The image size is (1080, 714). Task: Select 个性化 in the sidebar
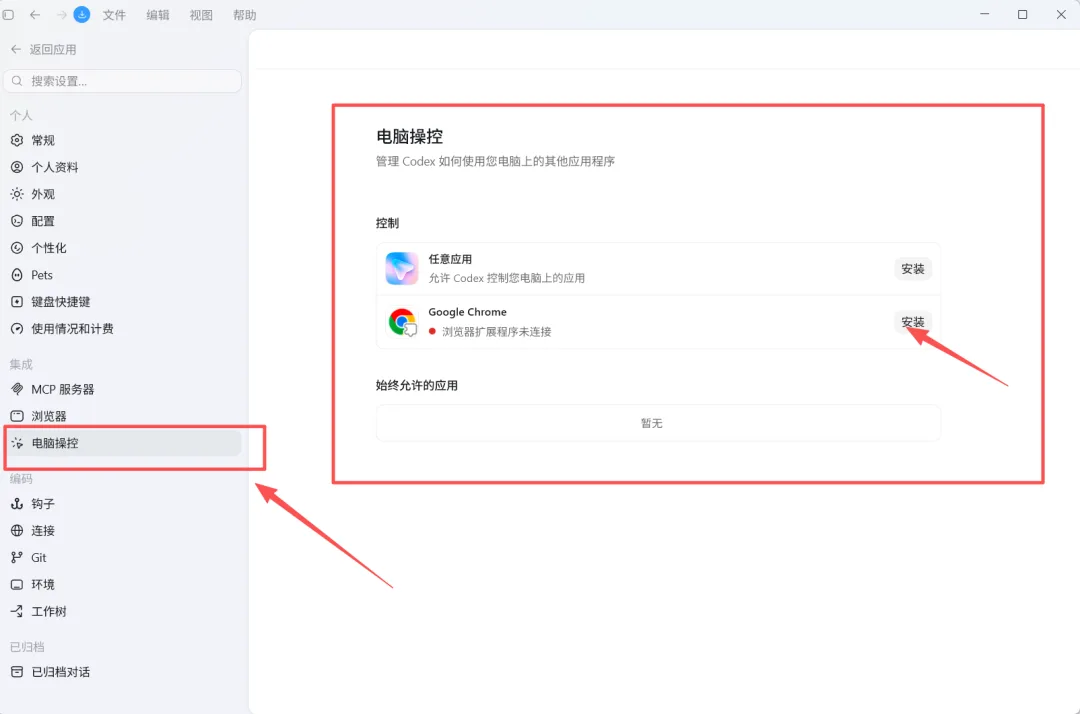[x=123, y=248]
